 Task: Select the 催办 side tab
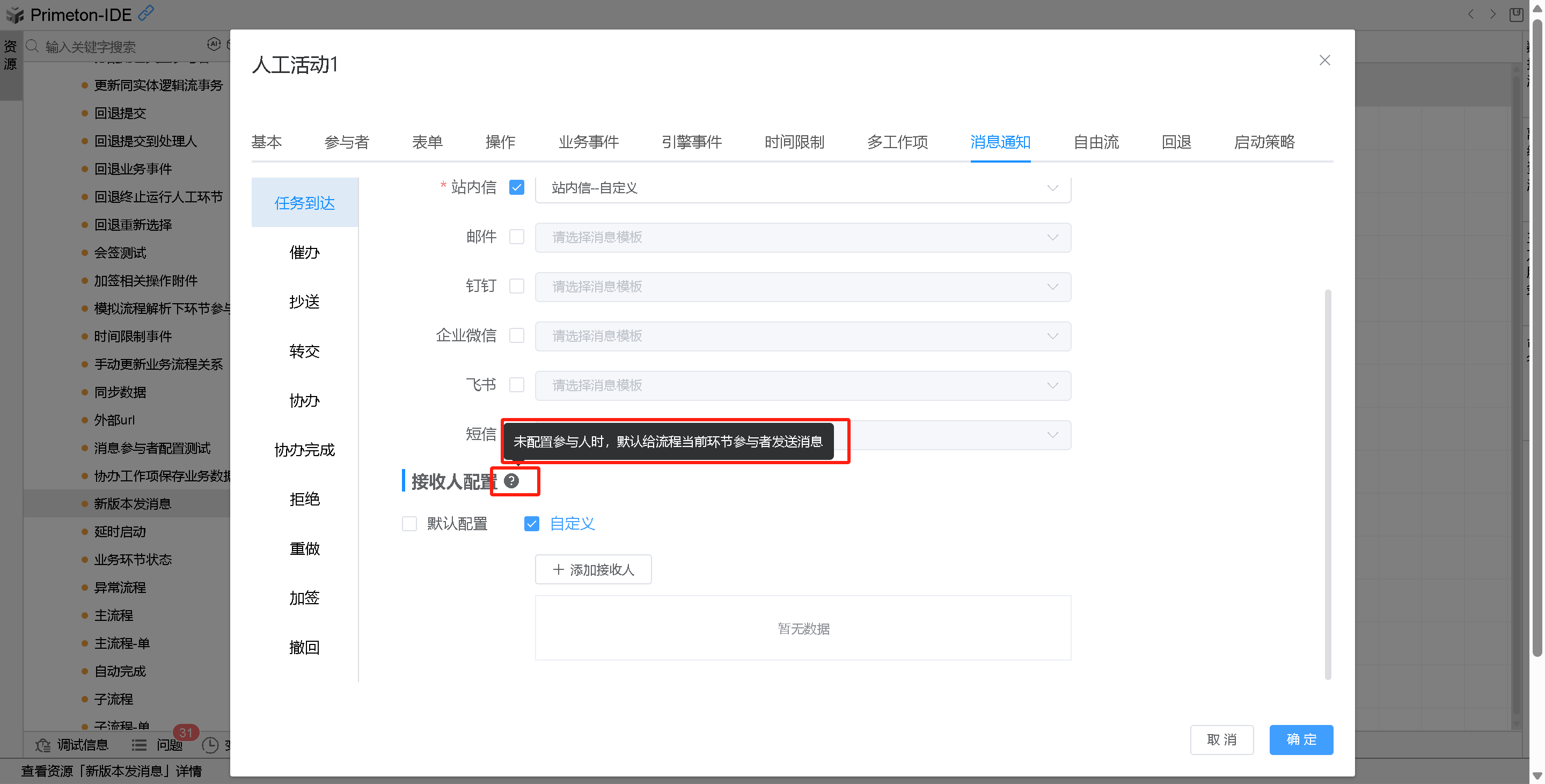point(304,253)
